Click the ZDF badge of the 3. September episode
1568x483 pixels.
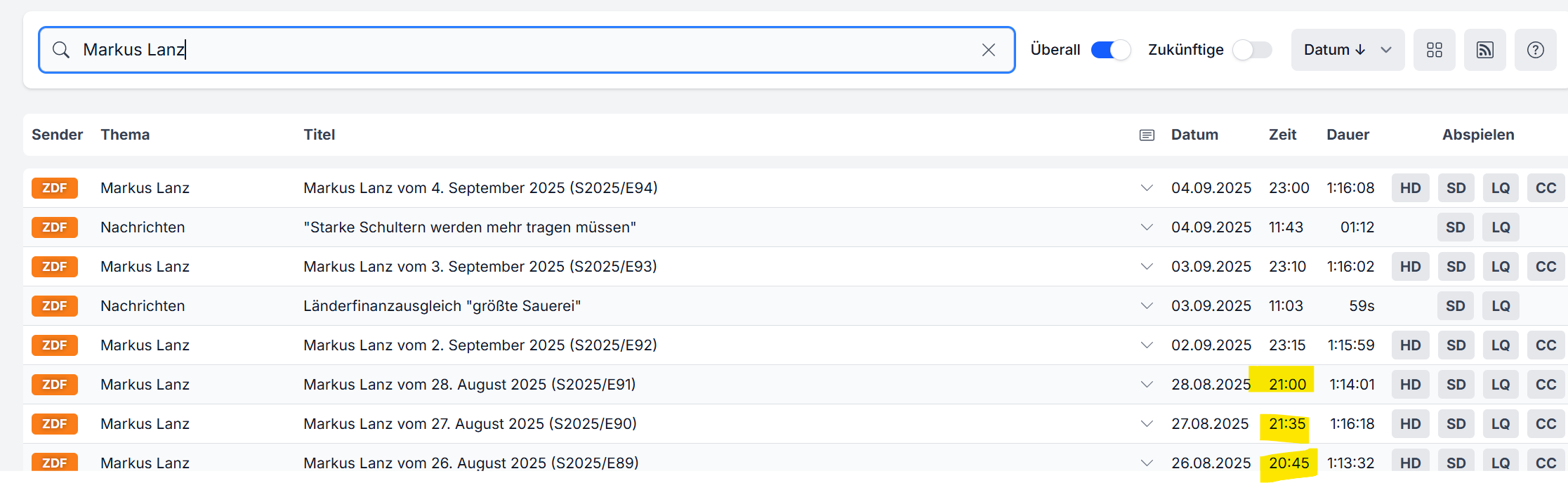pyautogui.click(x=55, y=267)
